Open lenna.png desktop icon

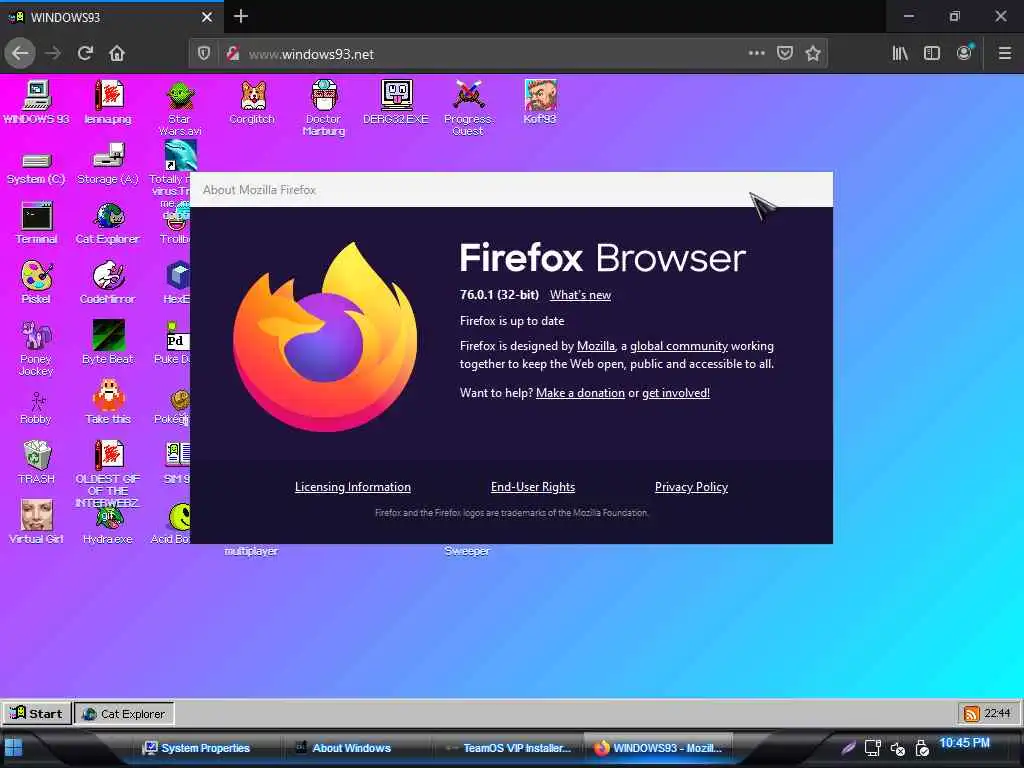tap(108, 102)
